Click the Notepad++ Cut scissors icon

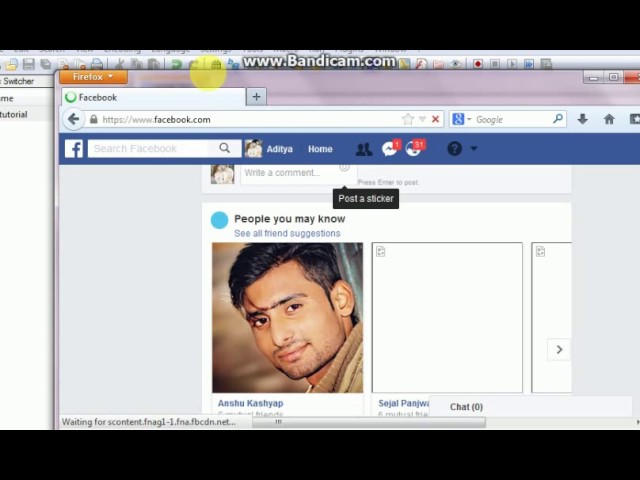click(x=120, y=64)
